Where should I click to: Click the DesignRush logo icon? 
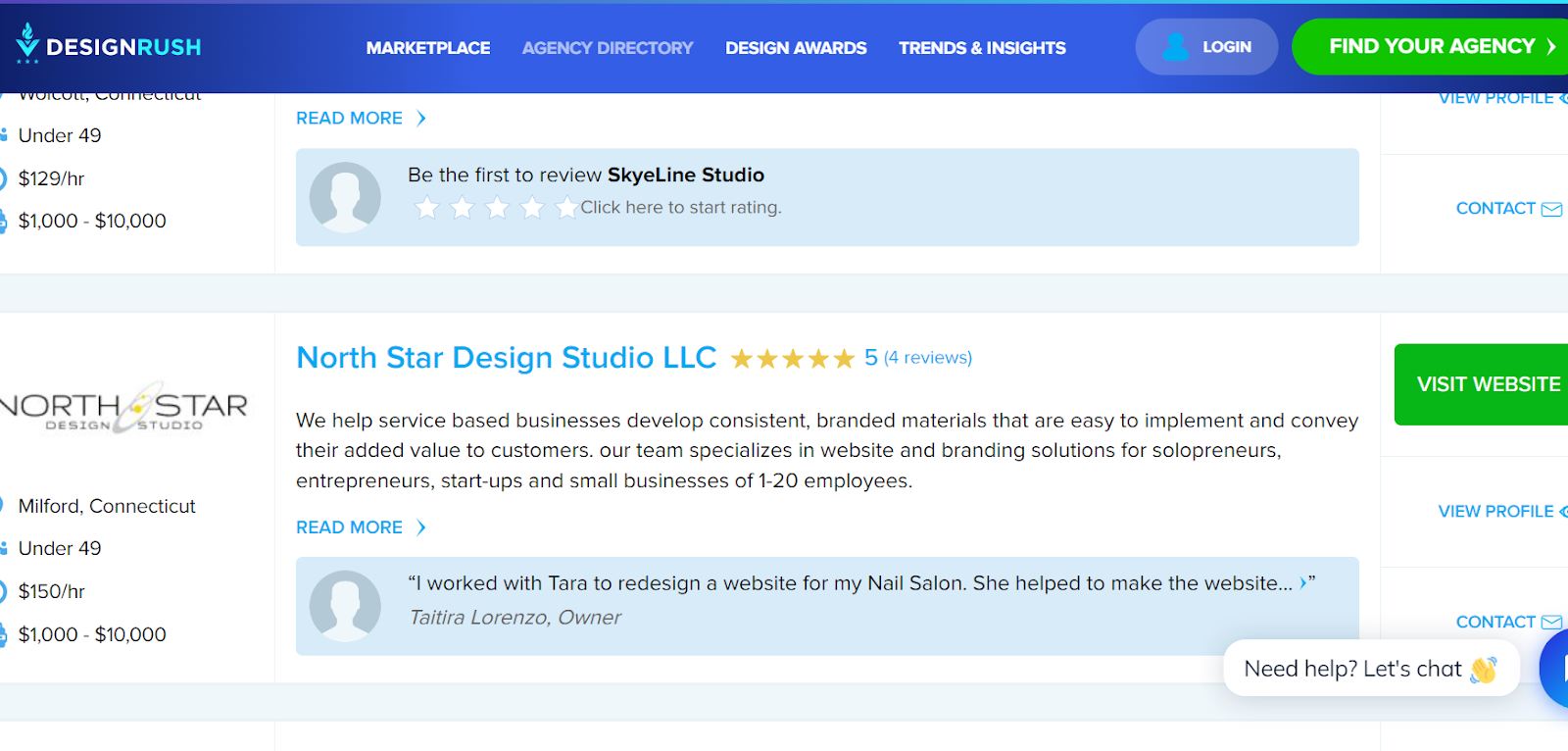tap(27, 43)
